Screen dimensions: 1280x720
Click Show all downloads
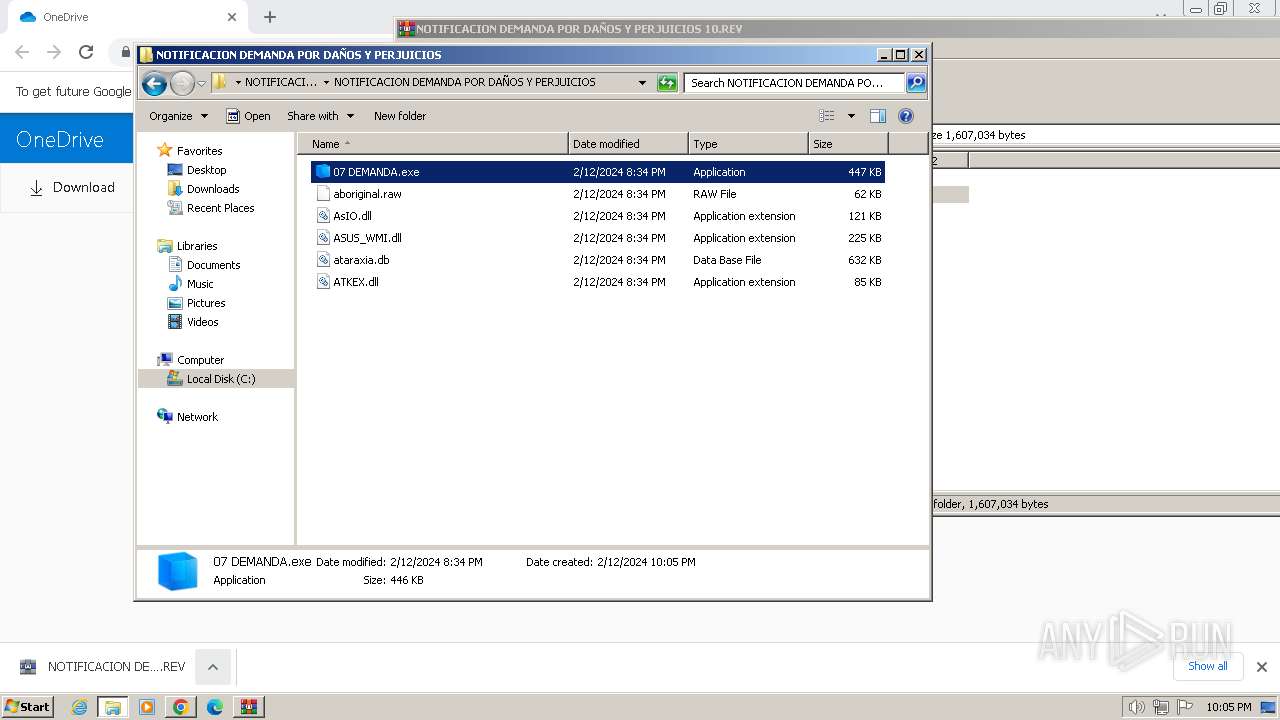coord(1208,666)
